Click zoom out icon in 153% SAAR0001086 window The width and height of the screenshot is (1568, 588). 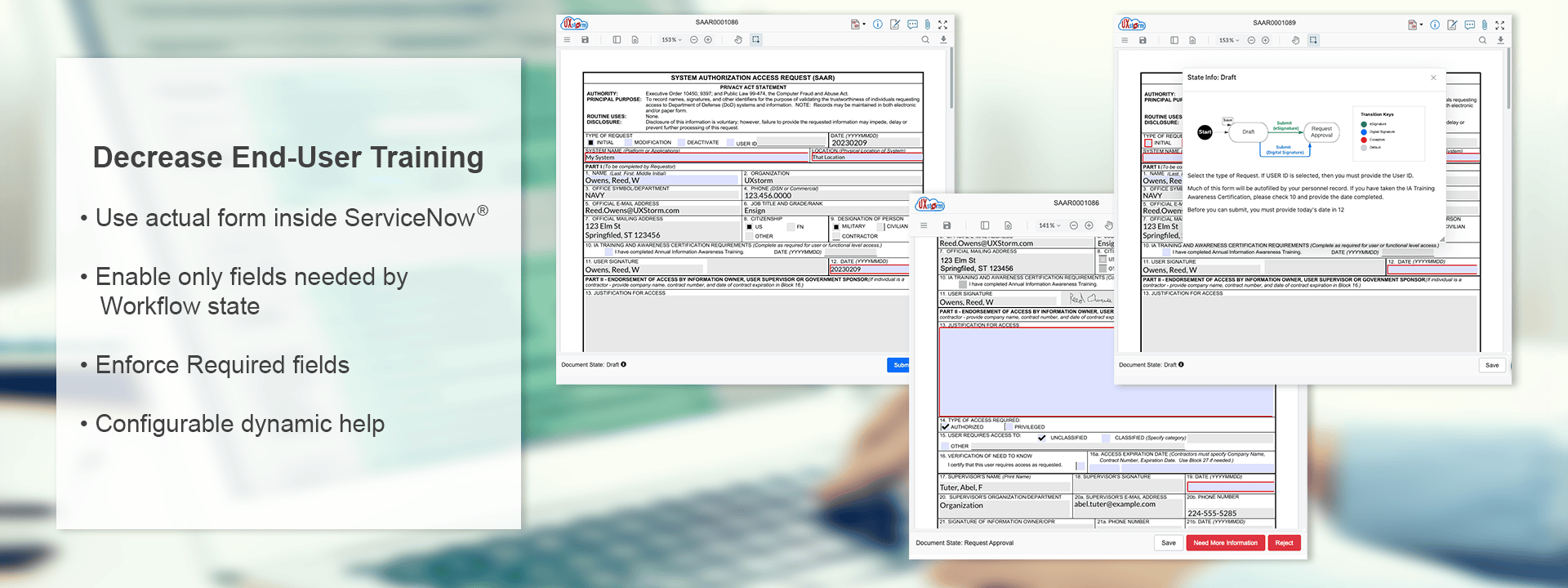[x=694, y=39]
